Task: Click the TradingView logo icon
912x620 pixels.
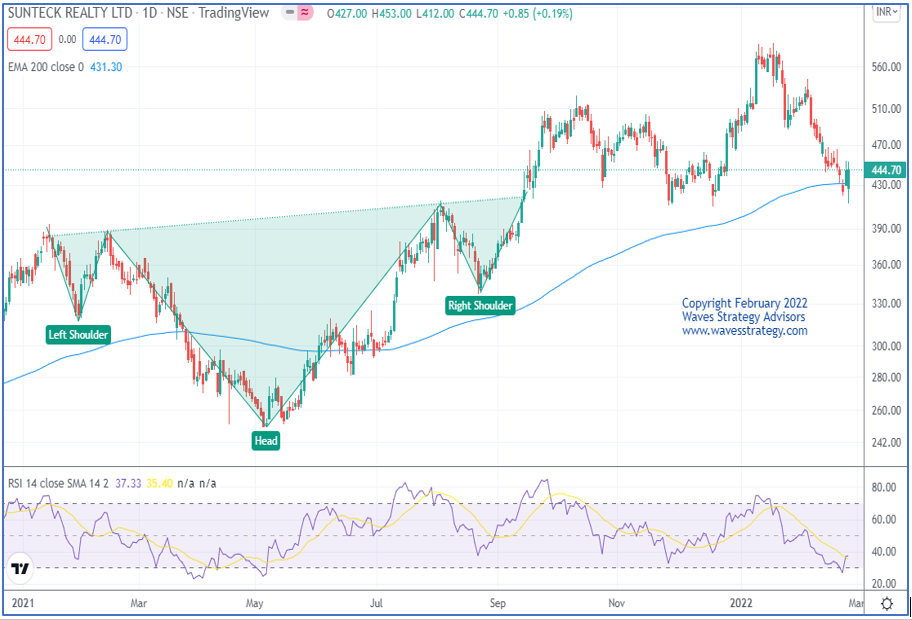Action: coord(20,568)
